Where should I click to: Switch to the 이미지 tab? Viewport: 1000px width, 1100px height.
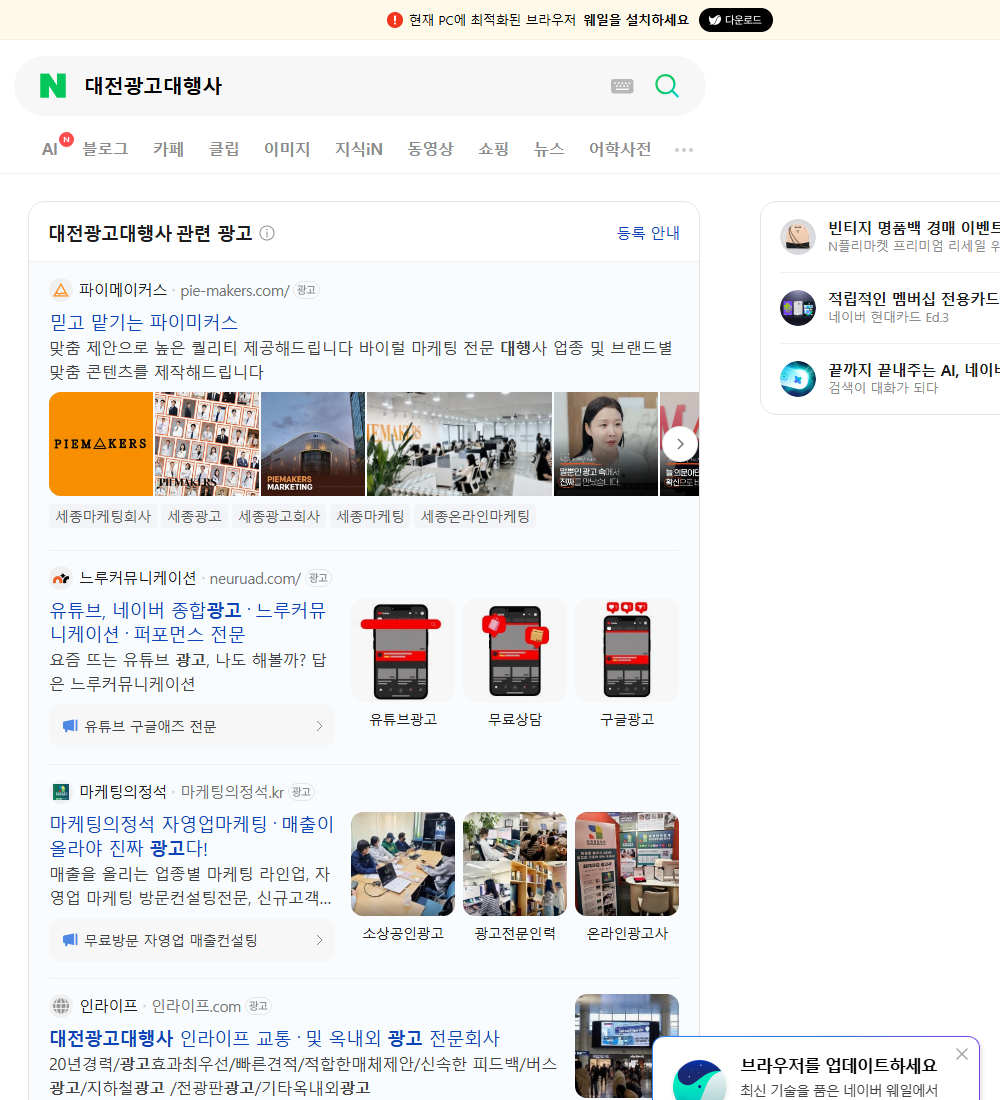point(287,149)
